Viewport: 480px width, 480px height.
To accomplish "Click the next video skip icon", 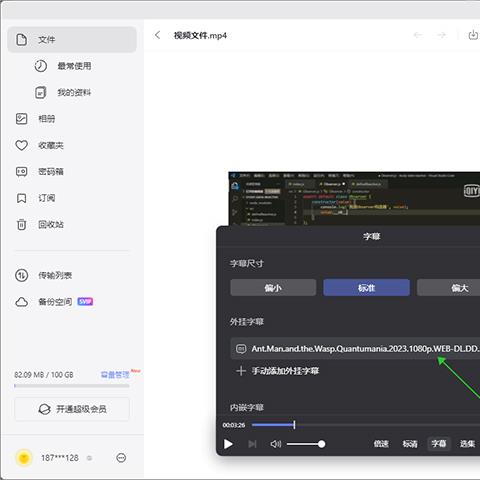I will tap(252, 444).
